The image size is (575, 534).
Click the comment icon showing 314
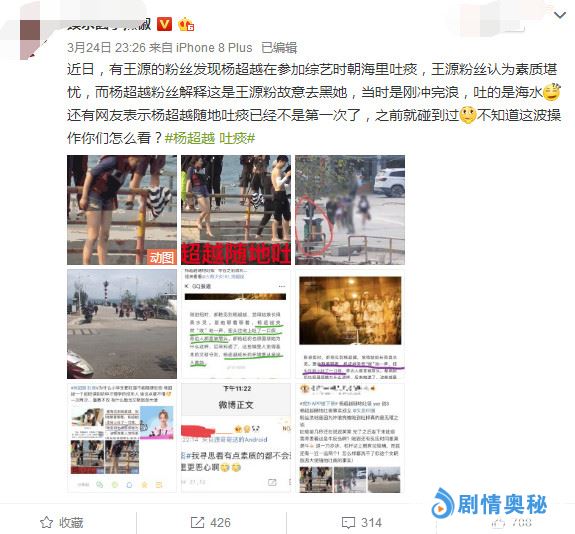click(x=348, y=523)
